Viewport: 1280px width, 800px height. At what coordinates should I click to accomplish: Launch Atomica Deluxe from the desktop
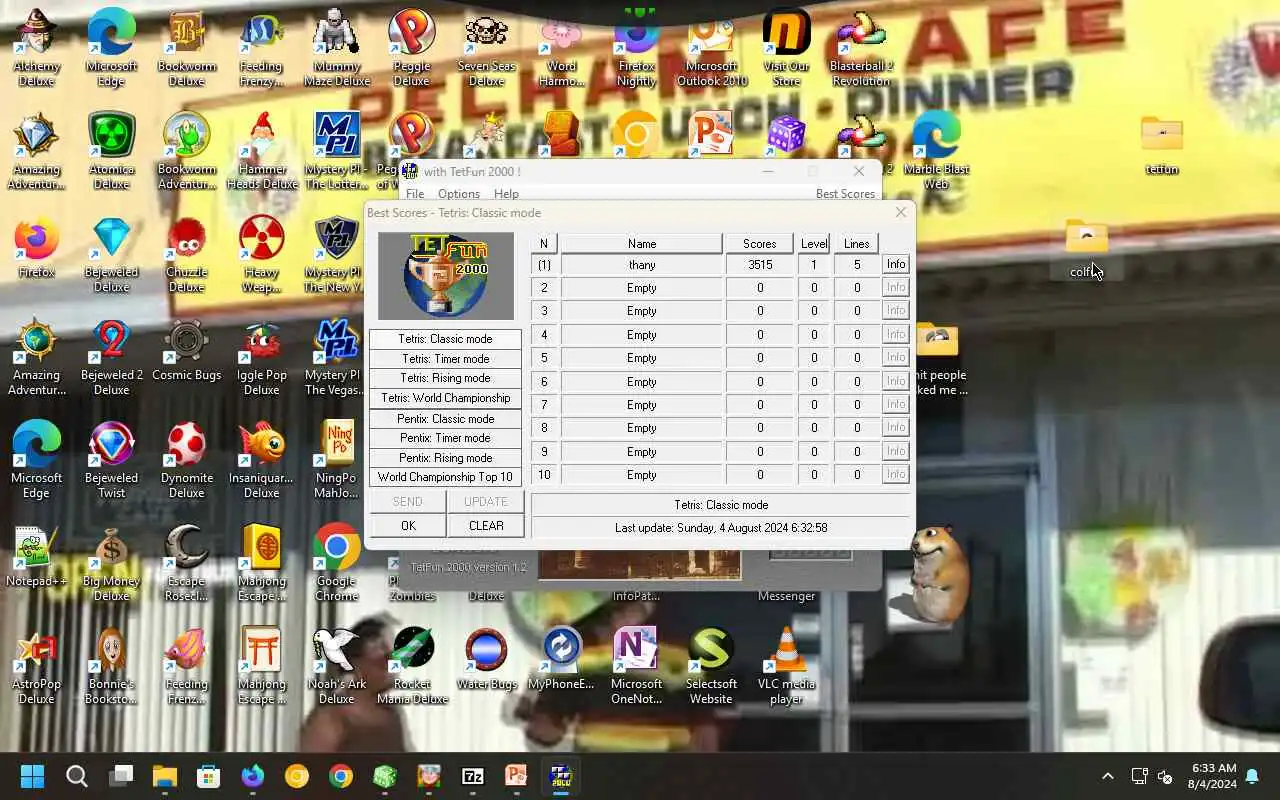point(112,152)
